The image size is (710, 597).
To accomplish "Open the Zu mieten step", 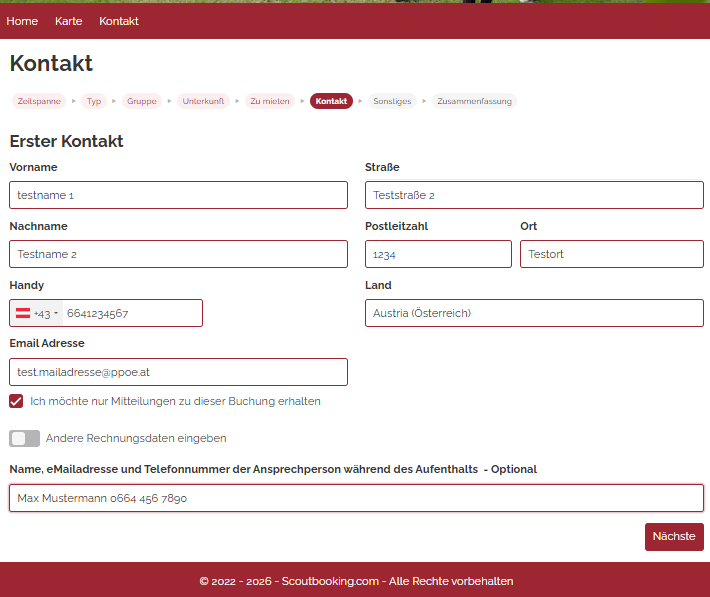I will click(270, 101).
